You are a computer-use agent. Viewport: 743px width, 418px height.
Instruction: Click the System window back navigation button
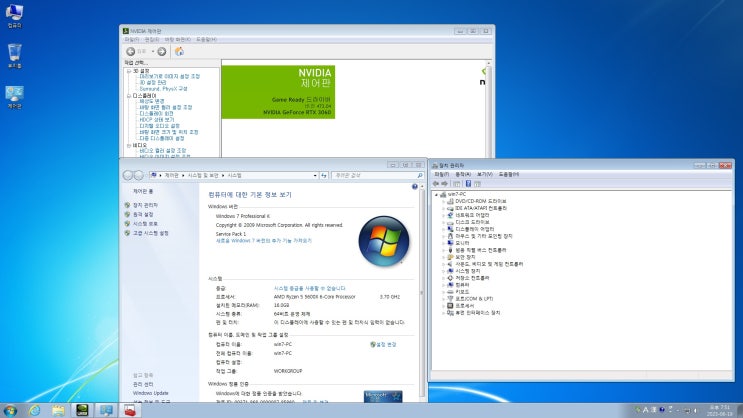(127, 175)
